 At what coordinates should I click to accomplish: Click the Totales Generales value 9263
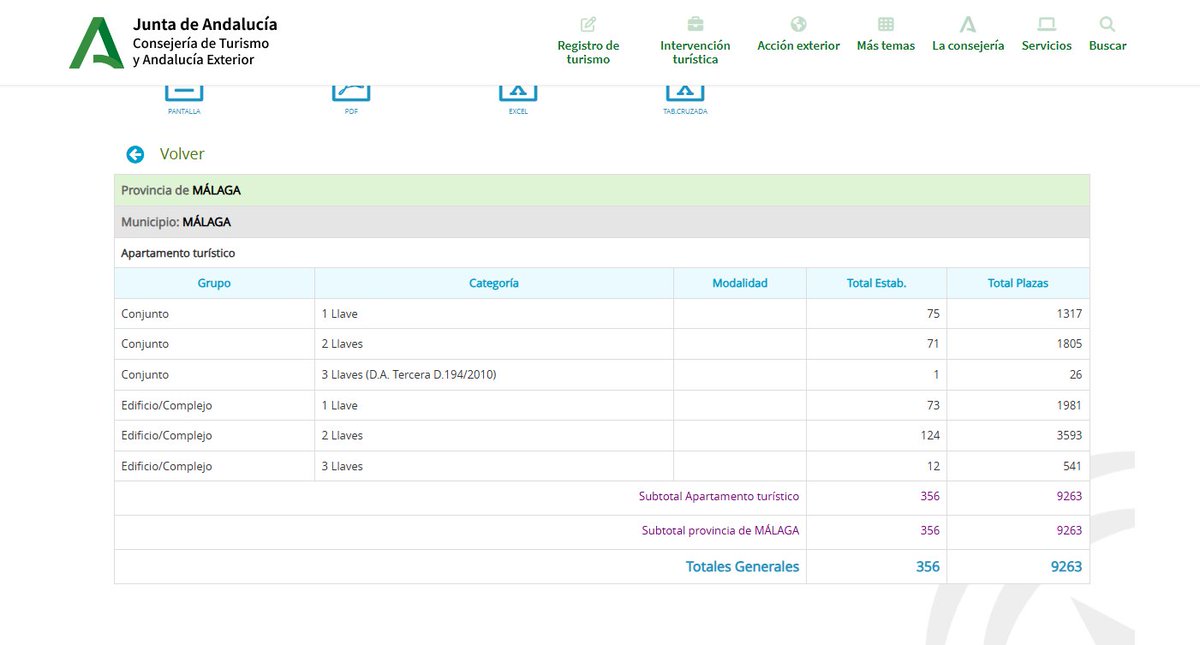pyautogui.click(x=1066, y=567)
